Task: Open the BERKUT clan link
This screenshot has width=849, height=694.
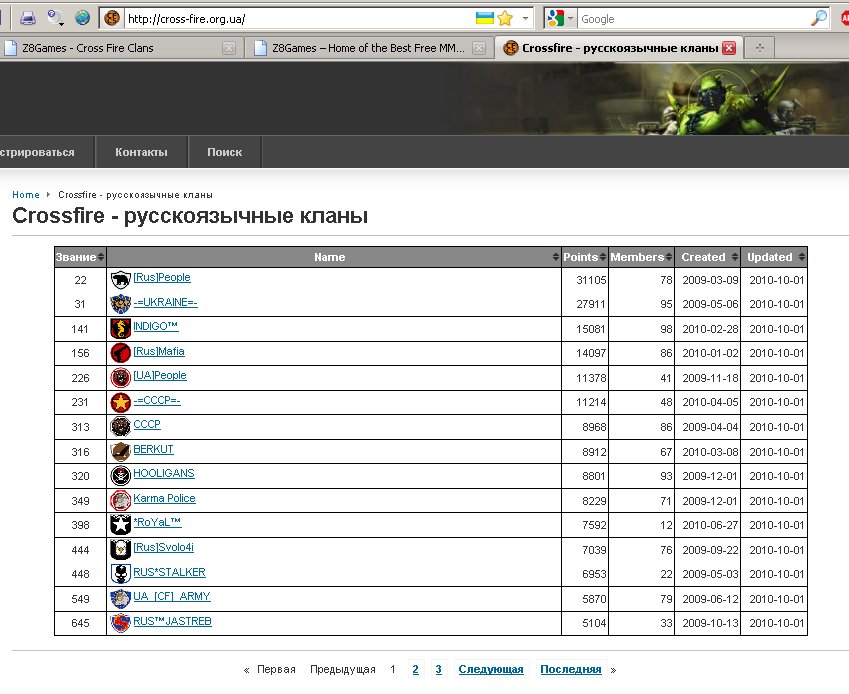Action: (x=153, y=449)
